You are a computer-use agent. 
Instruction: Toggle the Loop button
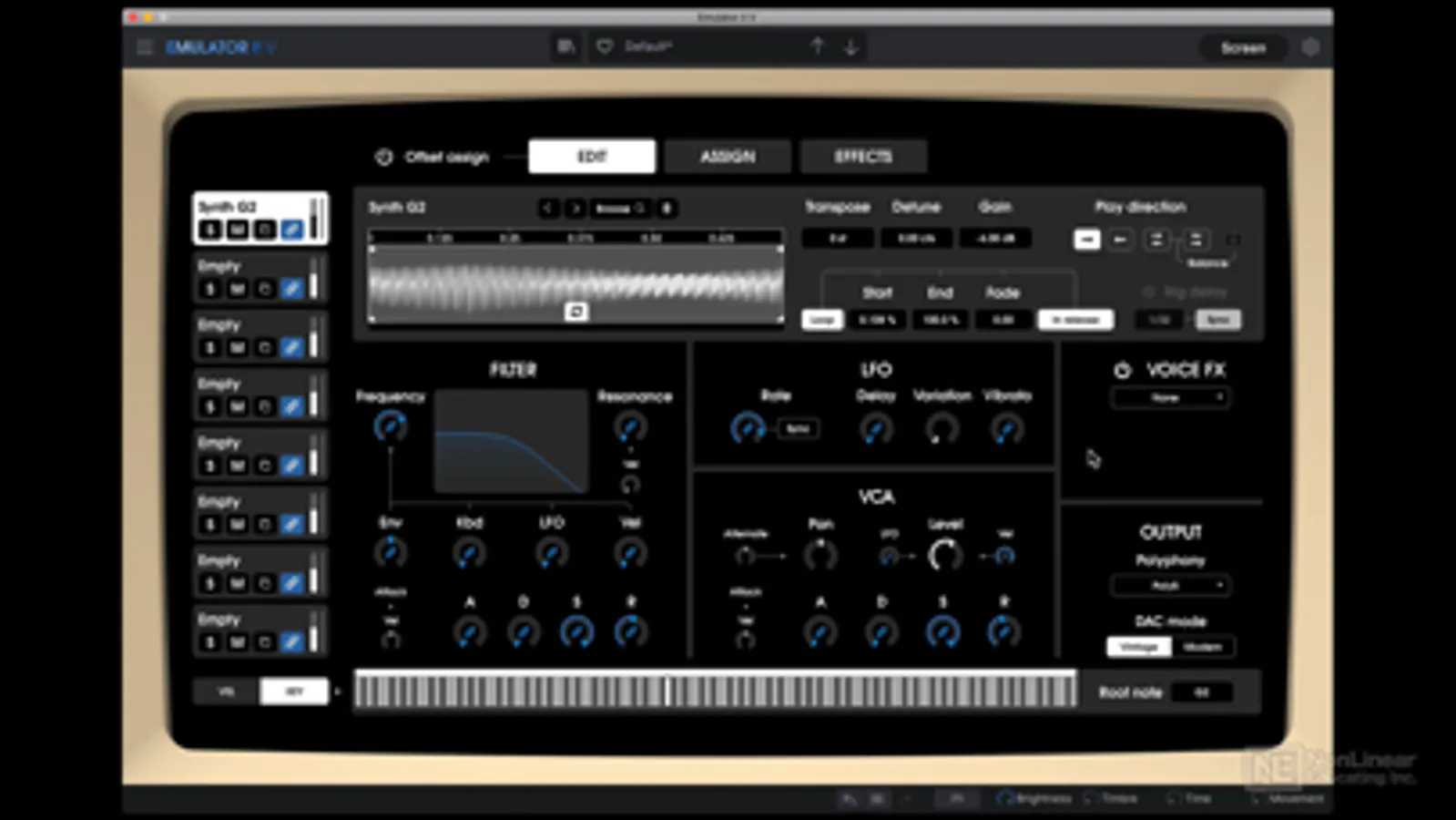click(x=822, y=320)
